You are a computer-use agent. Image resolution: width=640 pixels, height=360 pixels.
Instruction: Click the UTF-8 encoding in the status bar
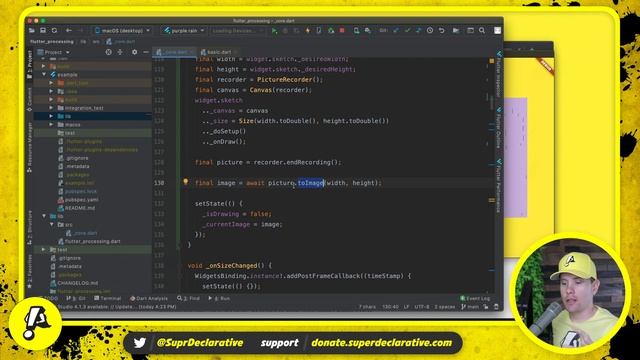click(421, 307)
